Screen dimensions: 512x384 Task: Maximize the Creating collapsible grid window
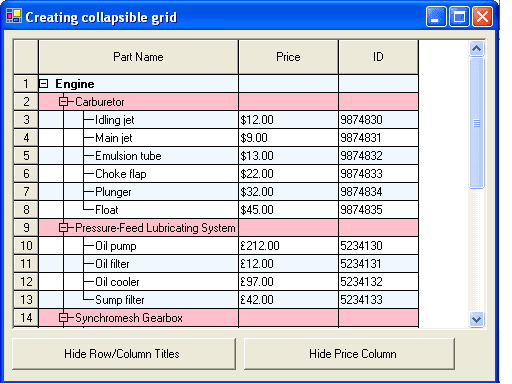[459, 16]
